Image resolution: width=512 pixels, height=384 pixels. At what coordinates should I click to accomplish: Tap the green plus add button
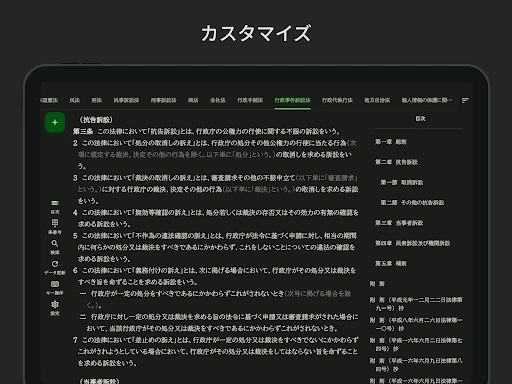[x=55, y=123]
